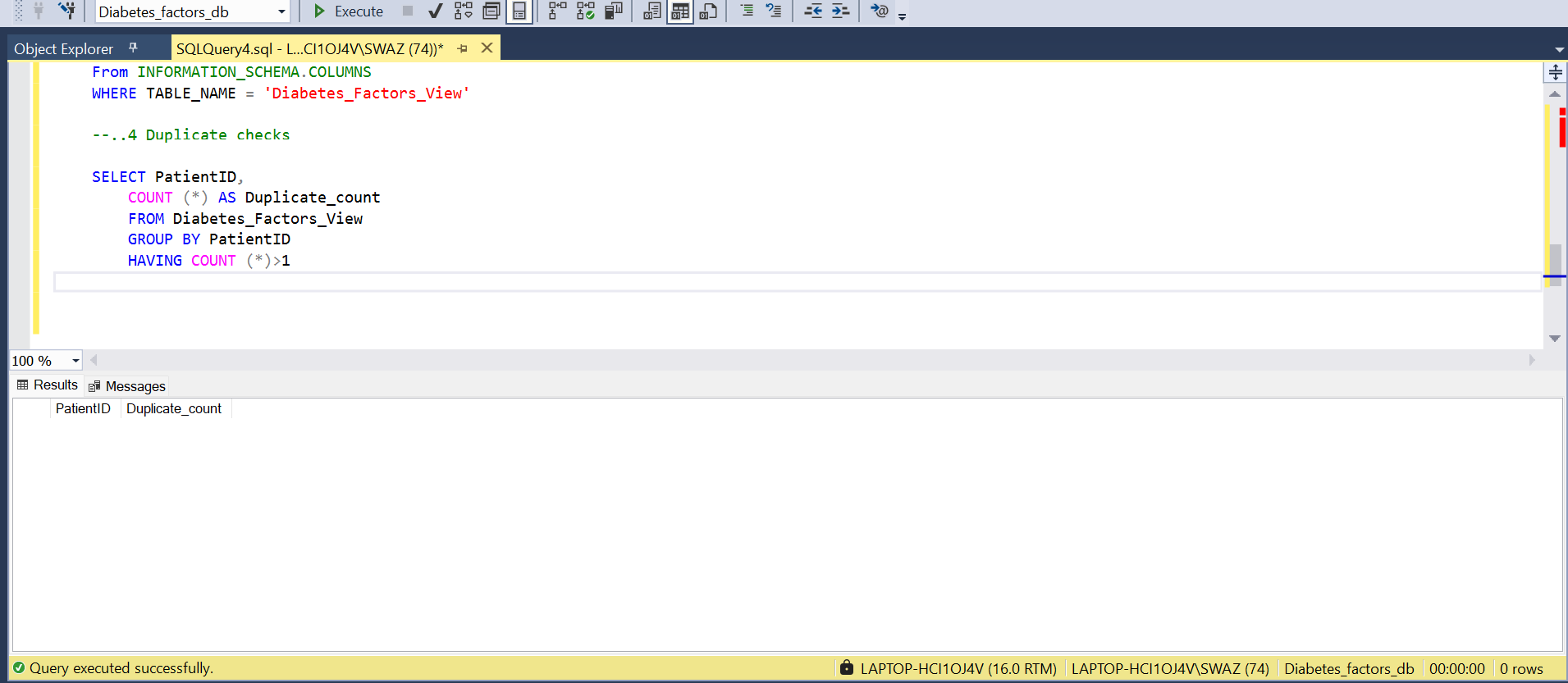1568x683 pixels.
Task: Click Comment out selected lines icon
Action: [x=747, y=11]
